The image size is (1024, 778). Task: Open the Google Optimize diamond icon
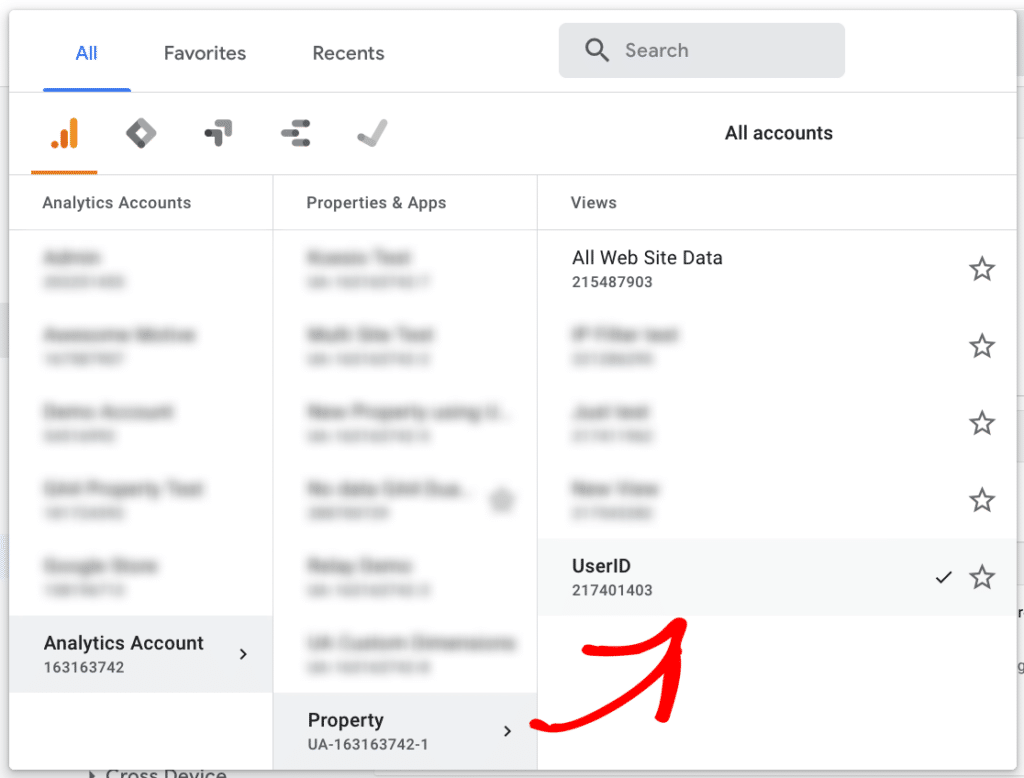pyautogui.click(x=140, y=132)
